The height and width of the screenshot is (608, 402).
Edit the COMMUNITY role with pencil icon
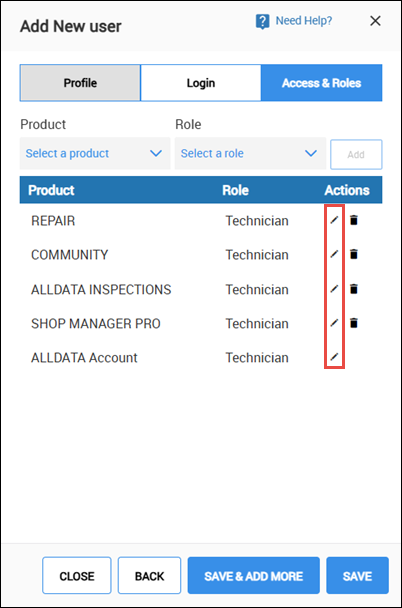pos(334,254)
